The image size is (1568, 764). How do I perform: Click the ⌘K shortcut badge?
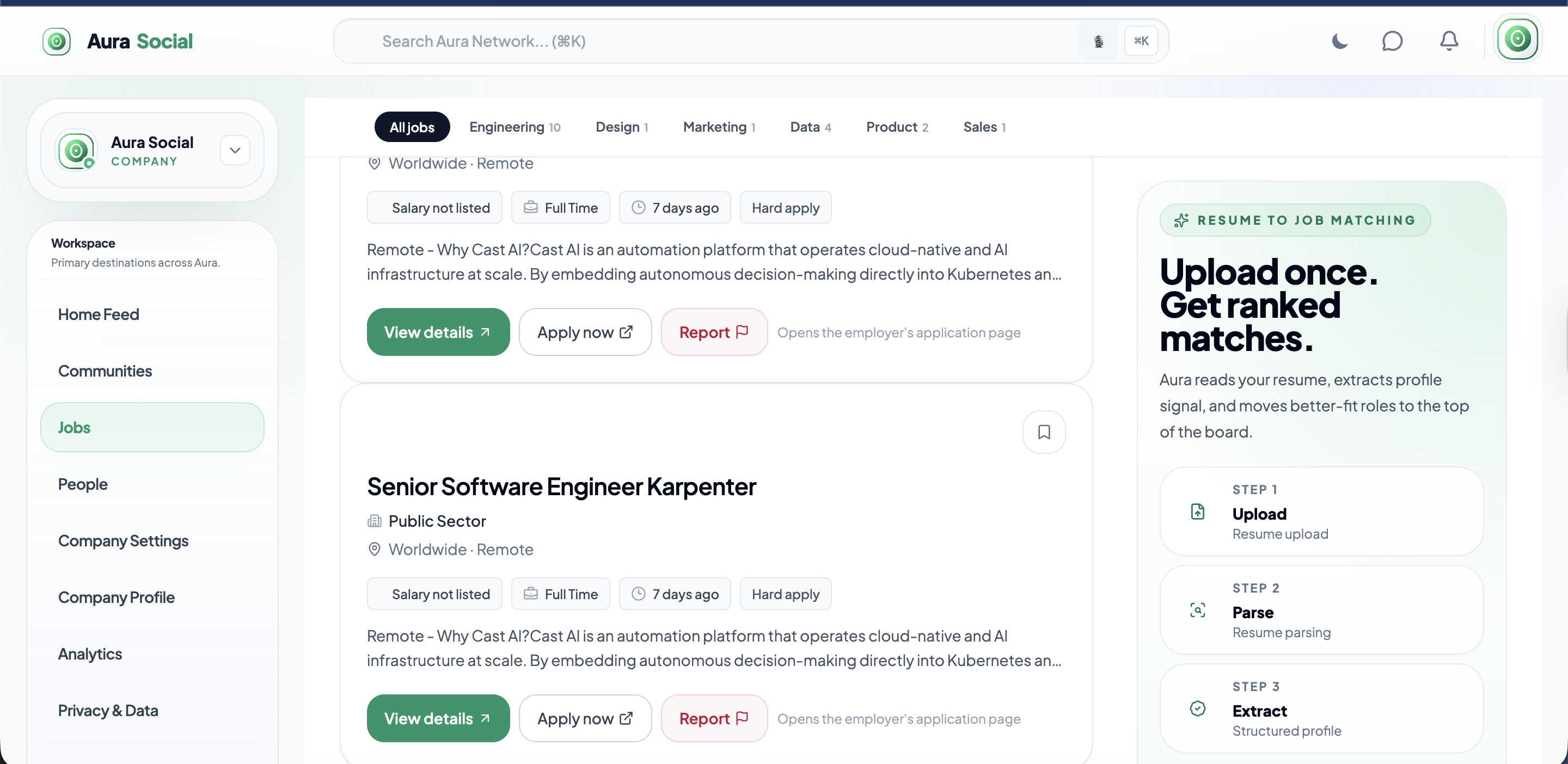(1141, 41)
